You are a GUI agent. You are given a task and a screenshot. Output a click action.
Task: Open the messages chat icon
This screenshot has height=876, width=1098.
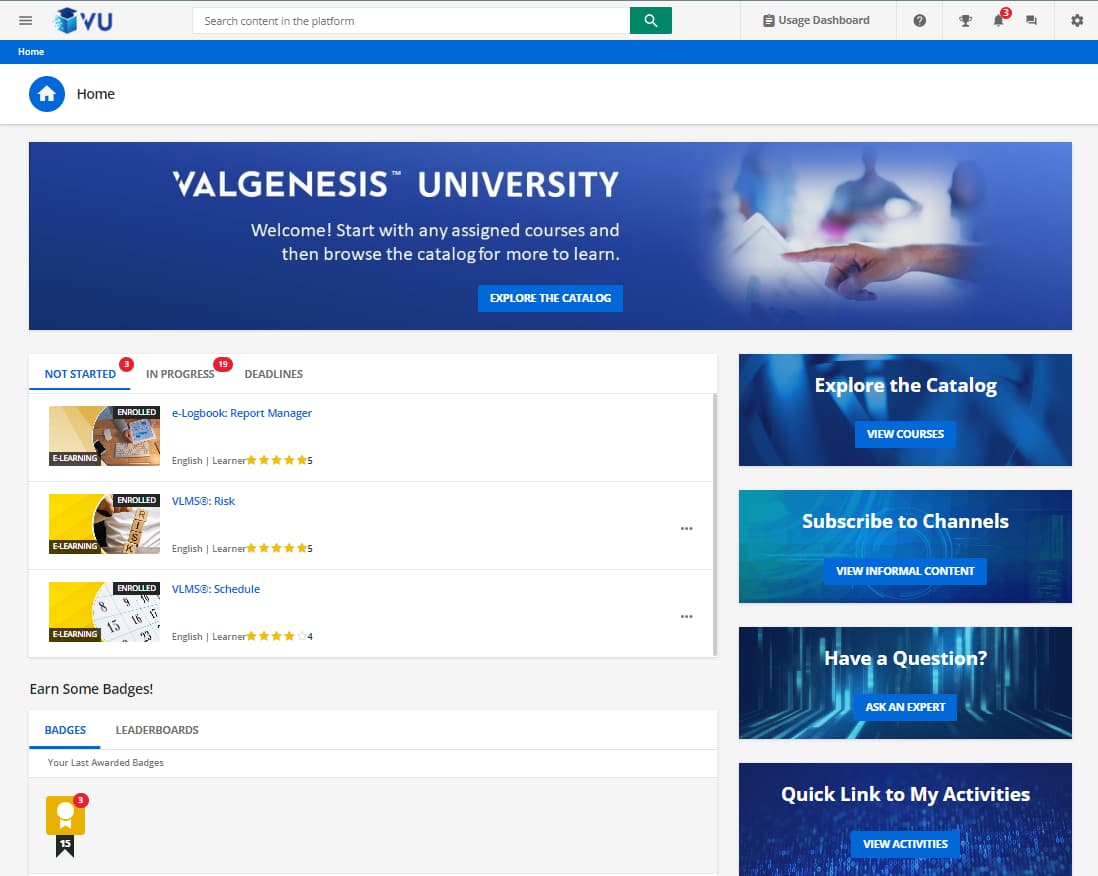click(x=1032, y=20)
